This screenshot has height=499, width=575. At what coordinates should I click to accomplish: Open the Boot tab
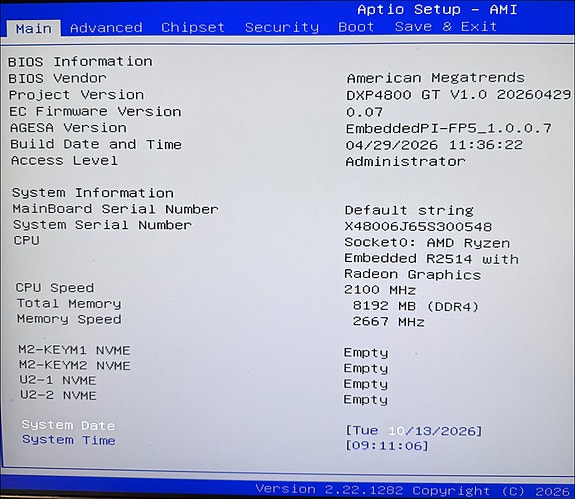tap(356, 27)
